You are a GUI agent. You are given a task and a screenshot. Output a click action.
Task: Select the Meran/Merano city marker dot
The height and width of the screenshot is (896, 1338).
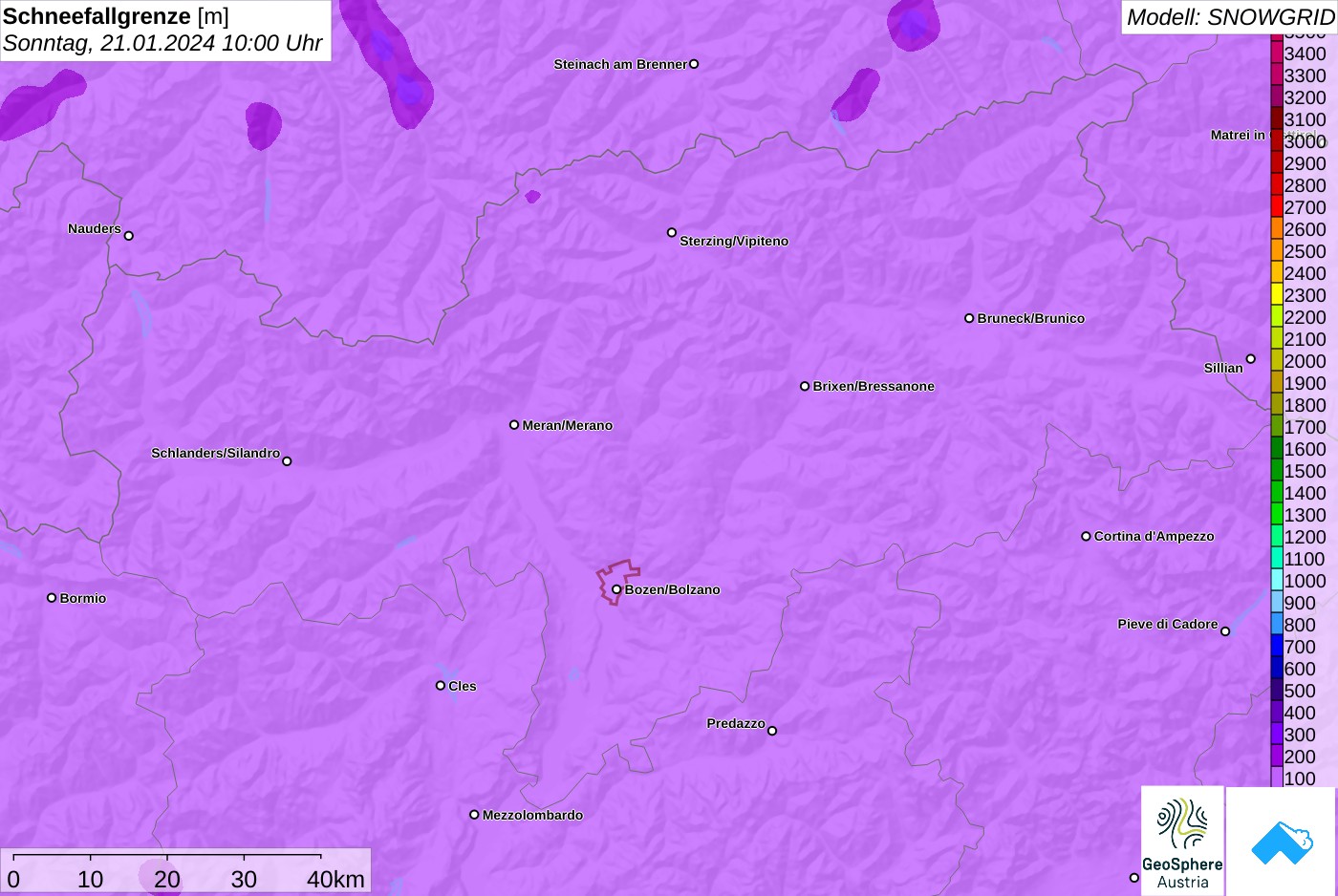pos(514,425)
